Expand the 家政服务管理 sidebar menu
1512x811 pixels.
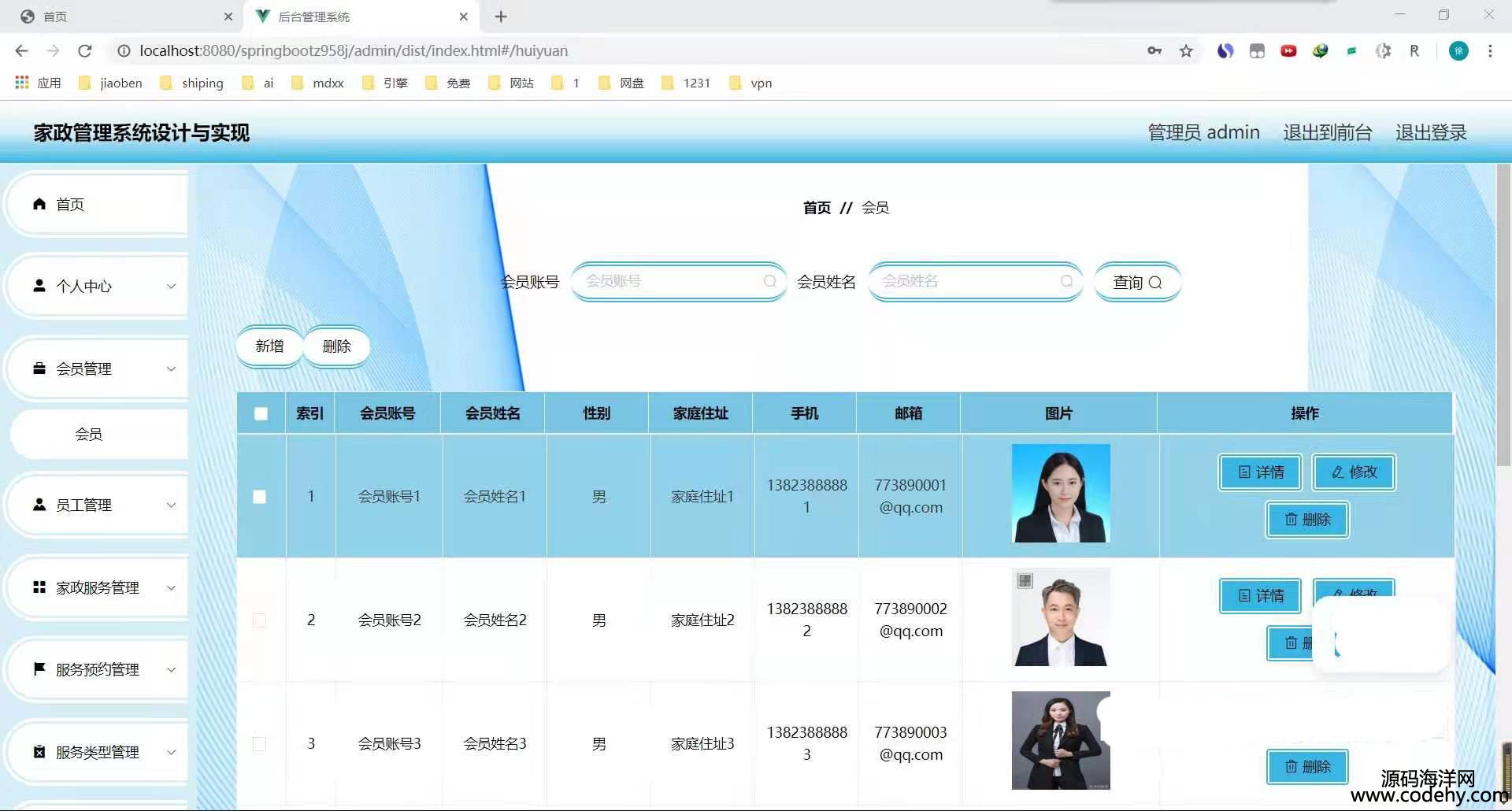tap(96, 587)
